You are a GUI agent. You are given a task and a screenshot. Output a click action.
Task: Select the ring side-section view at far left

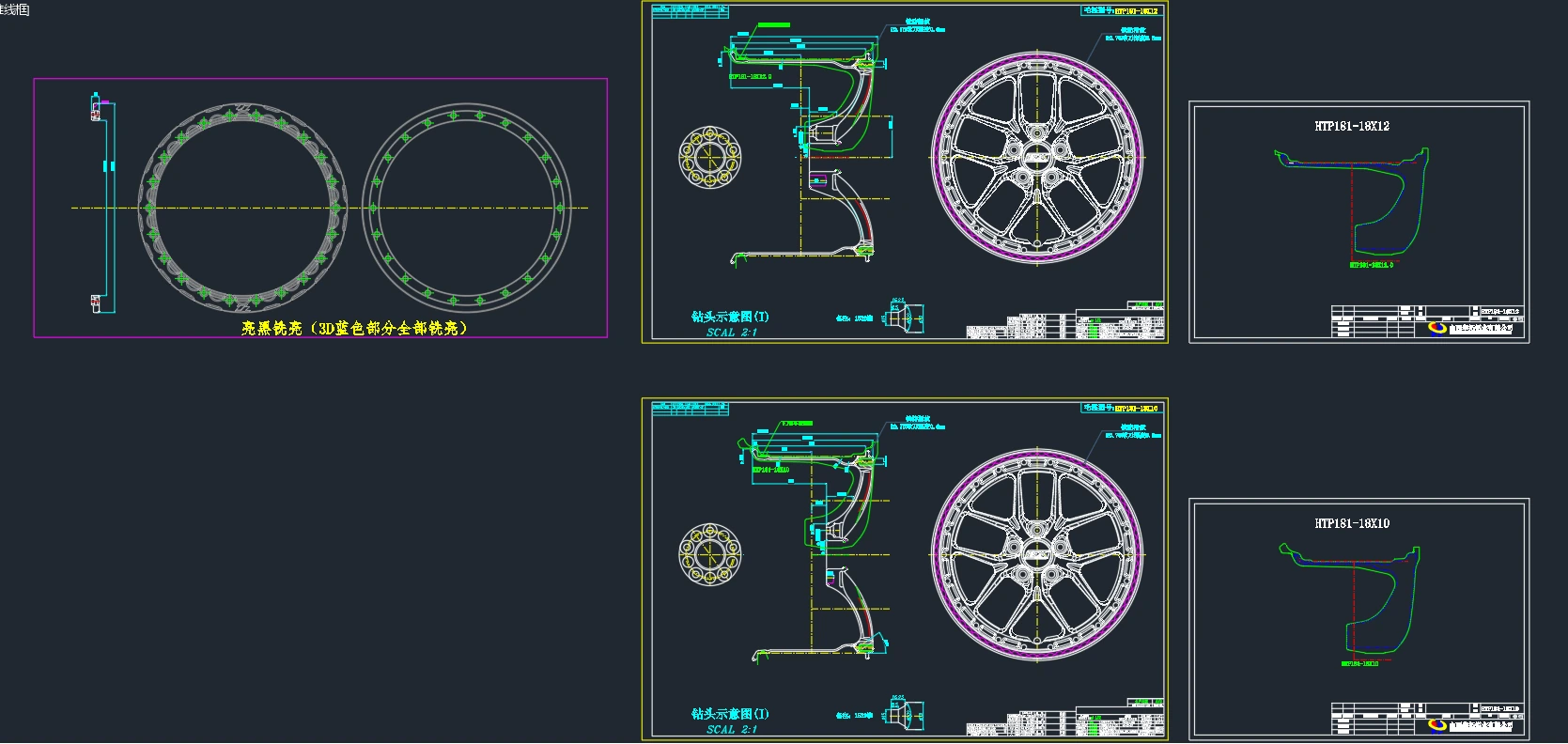click(101, 204)
